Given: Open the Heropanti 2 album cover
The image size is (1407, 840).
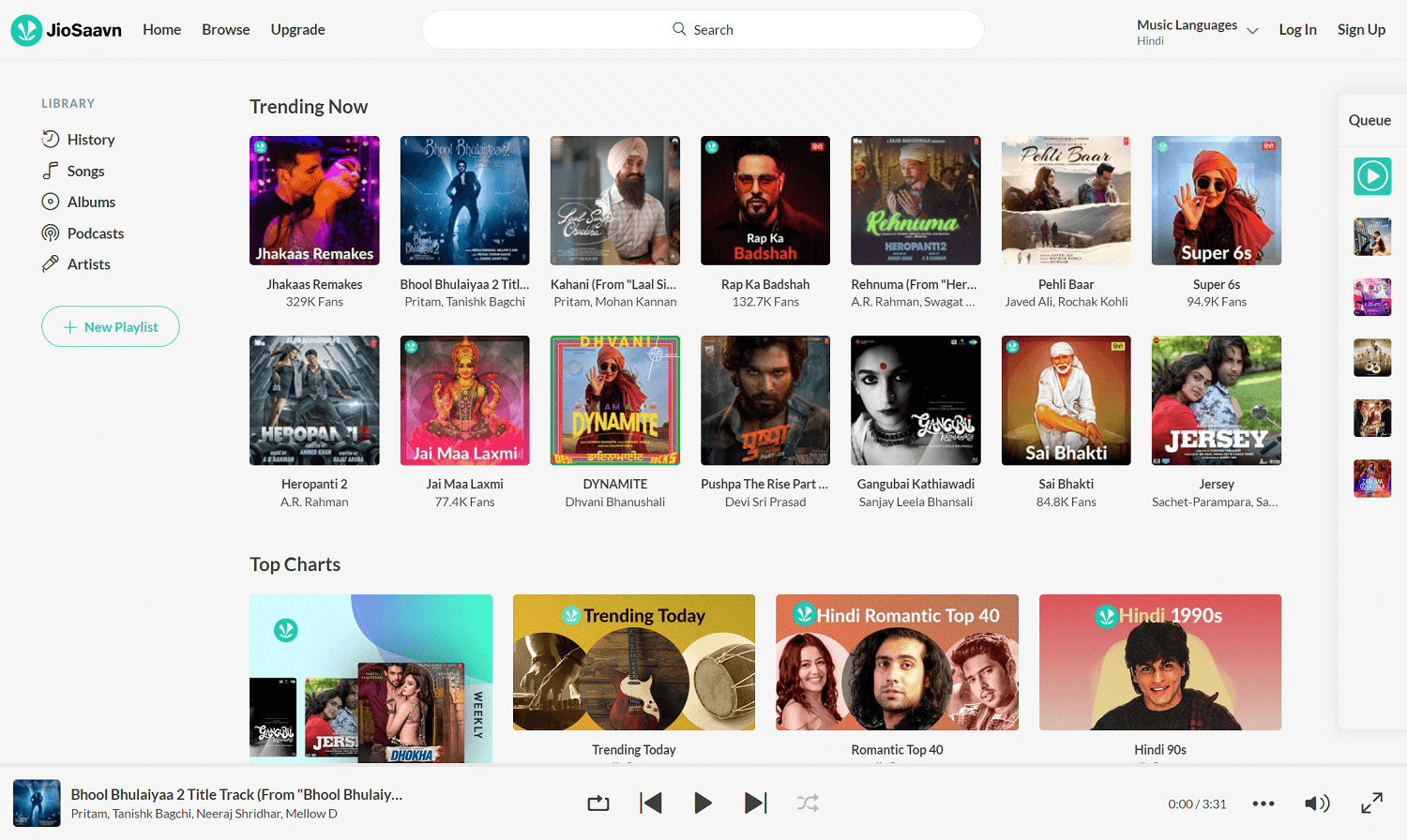Looking at the screenshot, I should click(x=314, y=400).
